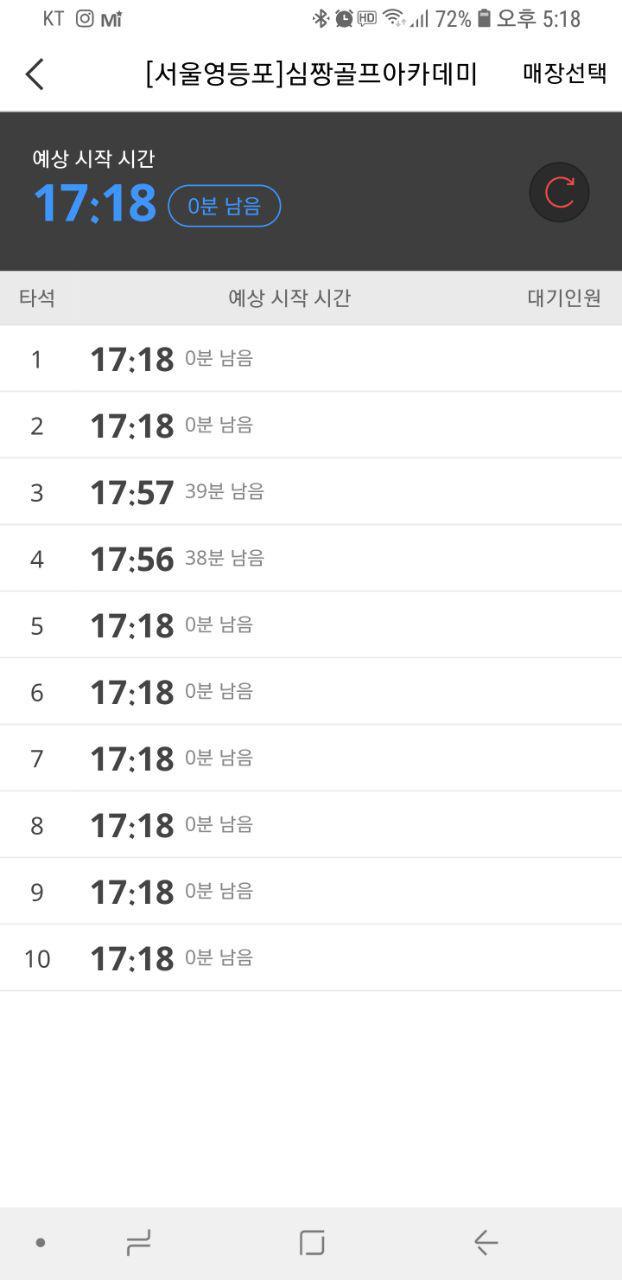Select bay 1 row at 17:18
The width and height of the screenshot is (622, 1280).
tap(311, 359)
